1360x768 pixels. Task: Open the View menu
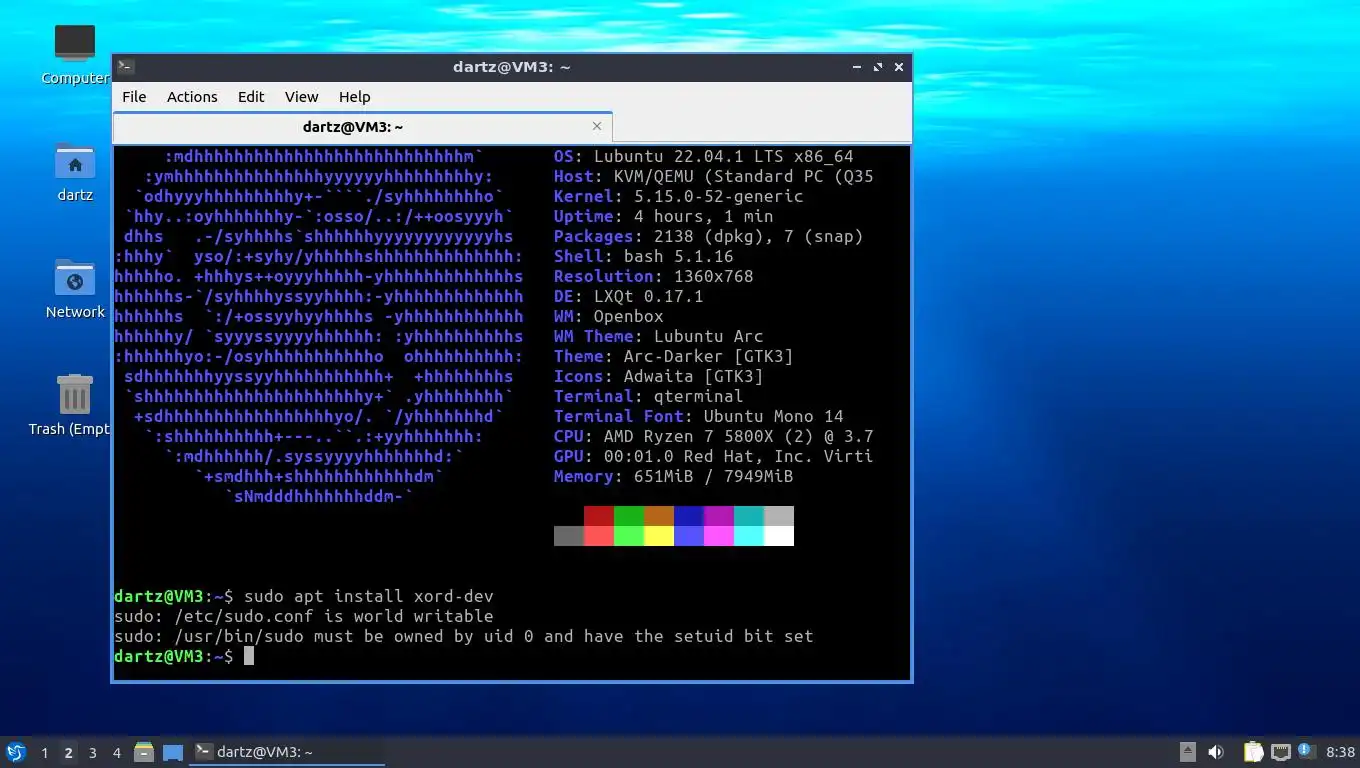301,97
